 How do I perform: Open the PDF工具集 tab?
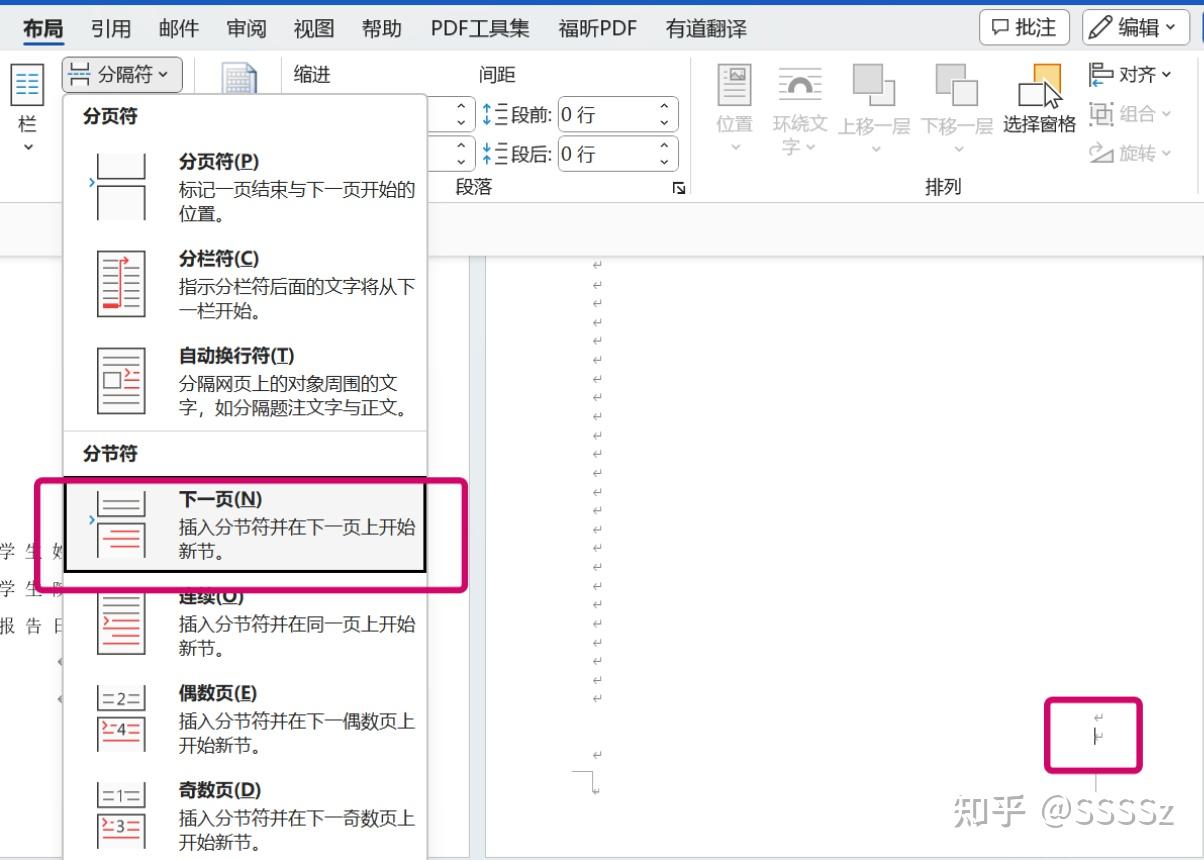[480, 28]
